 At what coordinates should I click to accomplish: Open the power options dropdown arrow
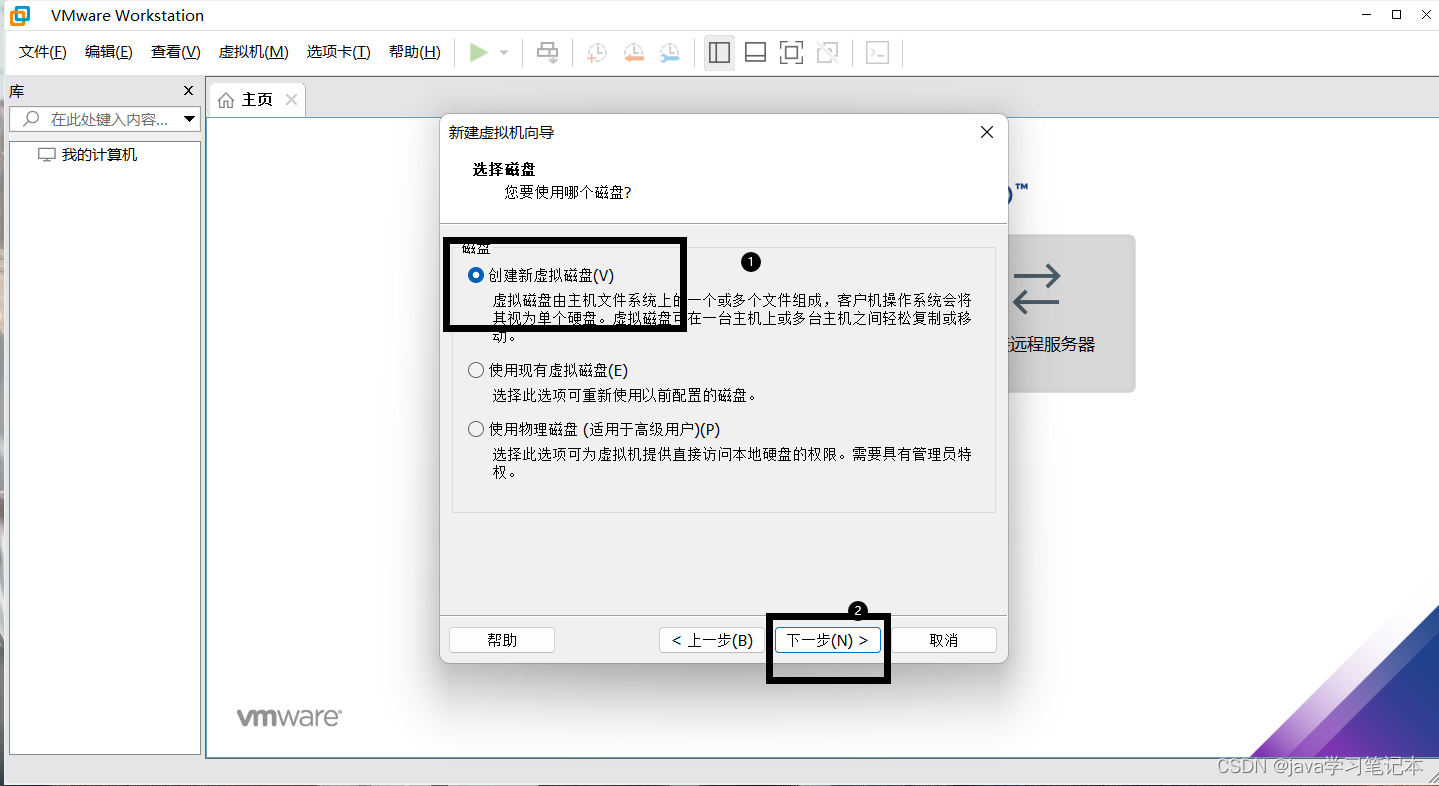(x=504, y=53)
